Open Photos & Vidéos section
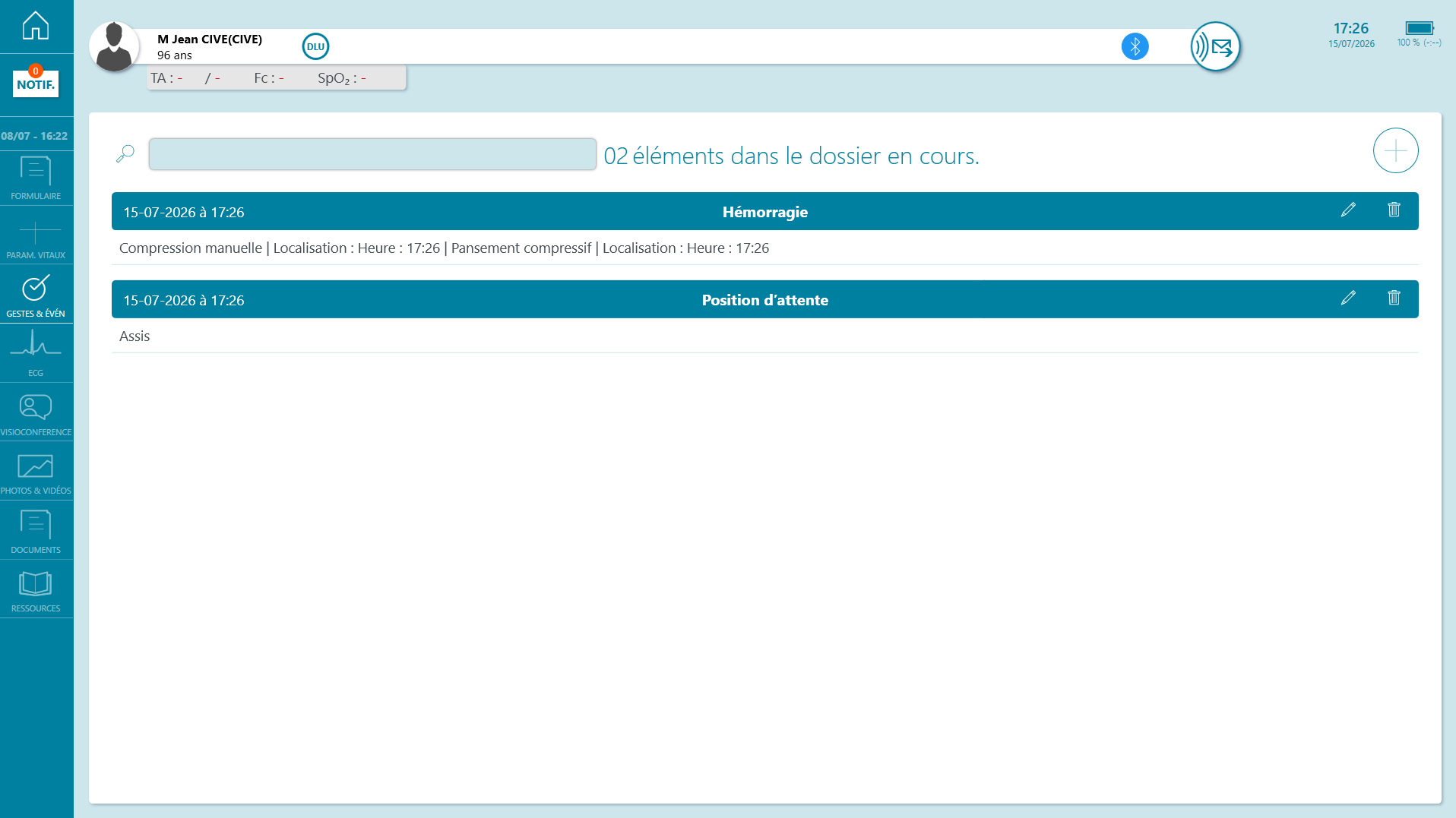 (36, 473)
